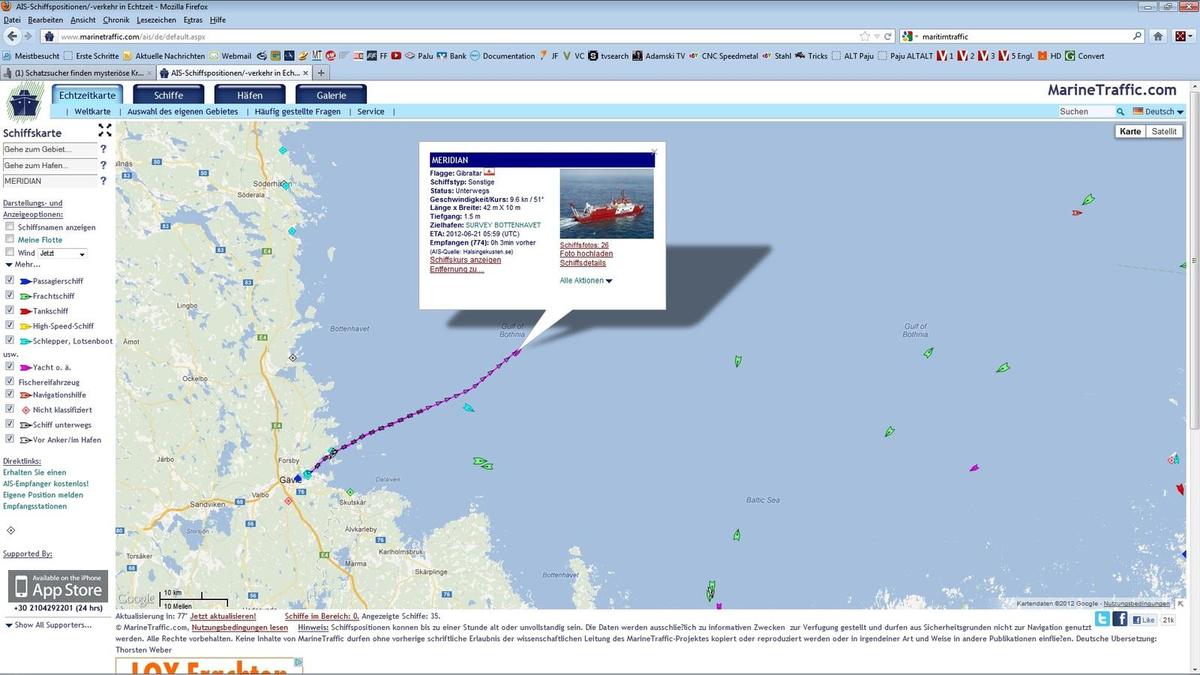Open the Firefox home page icon
The width and height of the screenshot is (1200, 675).
tap(1158, 36)
